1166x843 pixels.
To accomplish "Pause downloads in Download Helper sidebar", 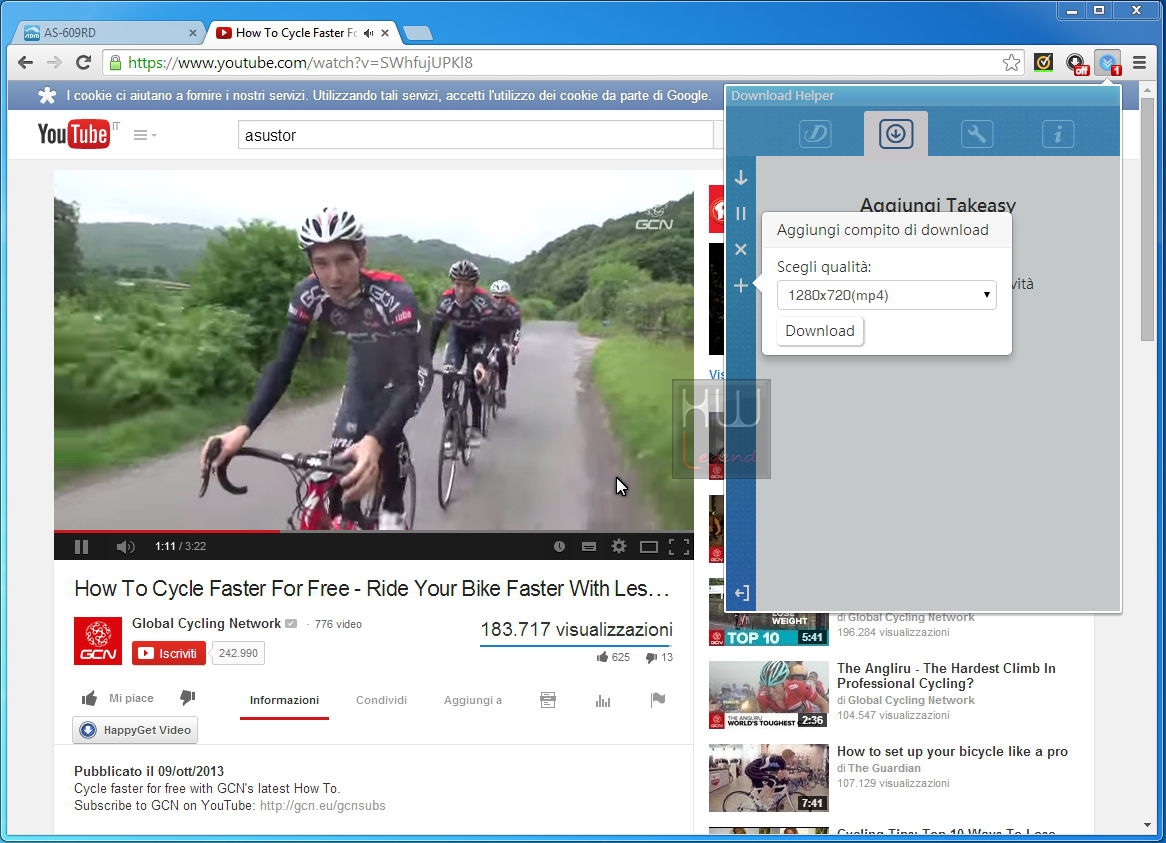I will (741, 213).
